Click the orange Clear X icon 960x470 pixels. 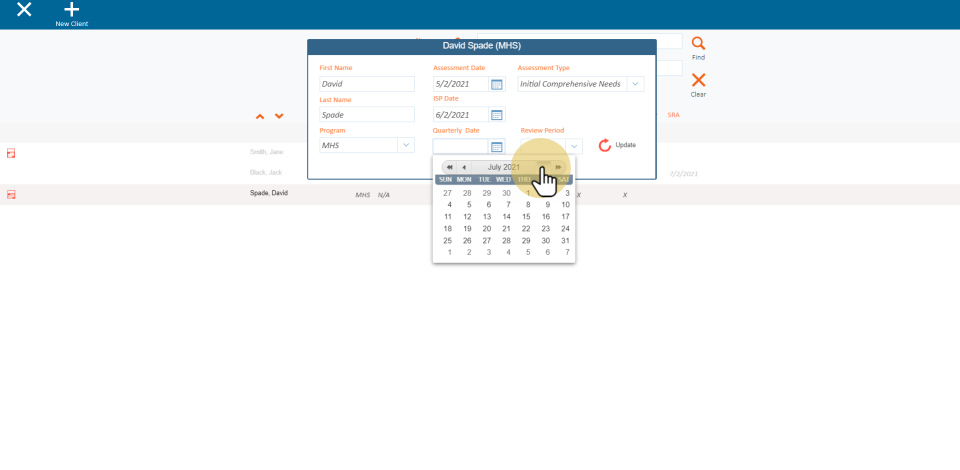(698, 80)
